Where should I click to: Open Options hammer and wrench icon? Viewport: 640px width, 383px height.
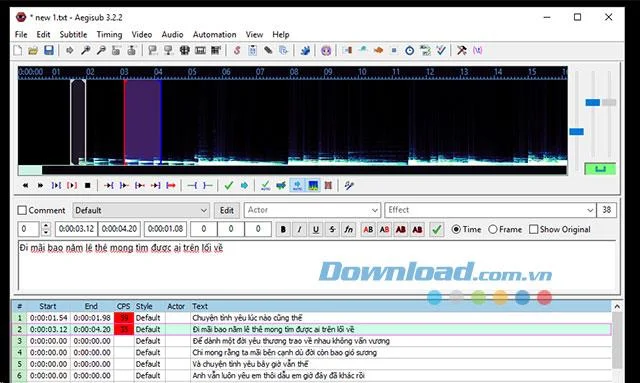[462, 51]
